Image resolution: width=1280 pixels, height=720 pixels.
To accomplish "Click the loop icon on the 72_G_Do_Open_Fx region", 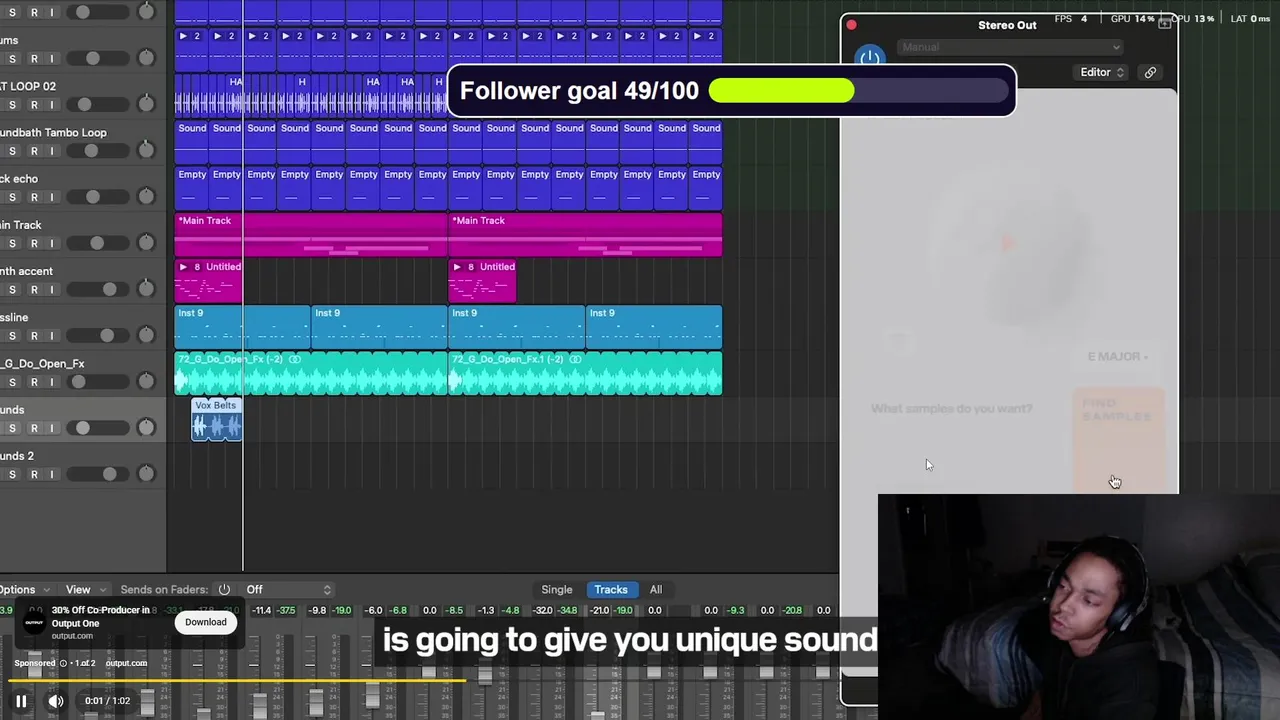I will (x=294, y=359).
